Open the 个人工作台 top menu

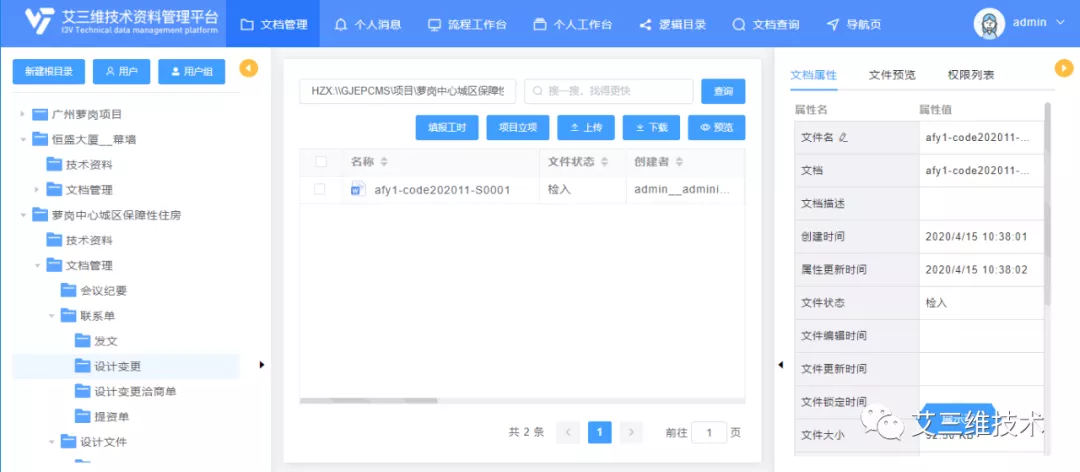(x=572, y=24)
